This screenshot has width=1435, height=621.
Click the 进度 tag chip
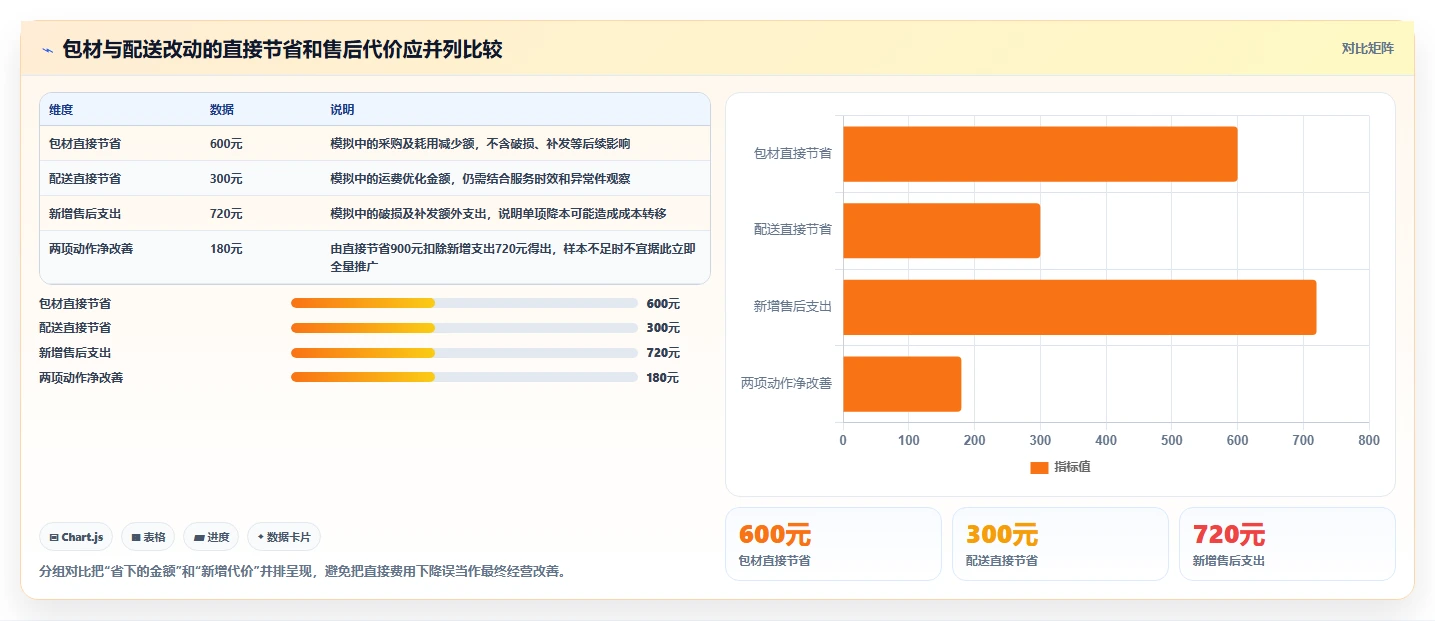(211, 537)
